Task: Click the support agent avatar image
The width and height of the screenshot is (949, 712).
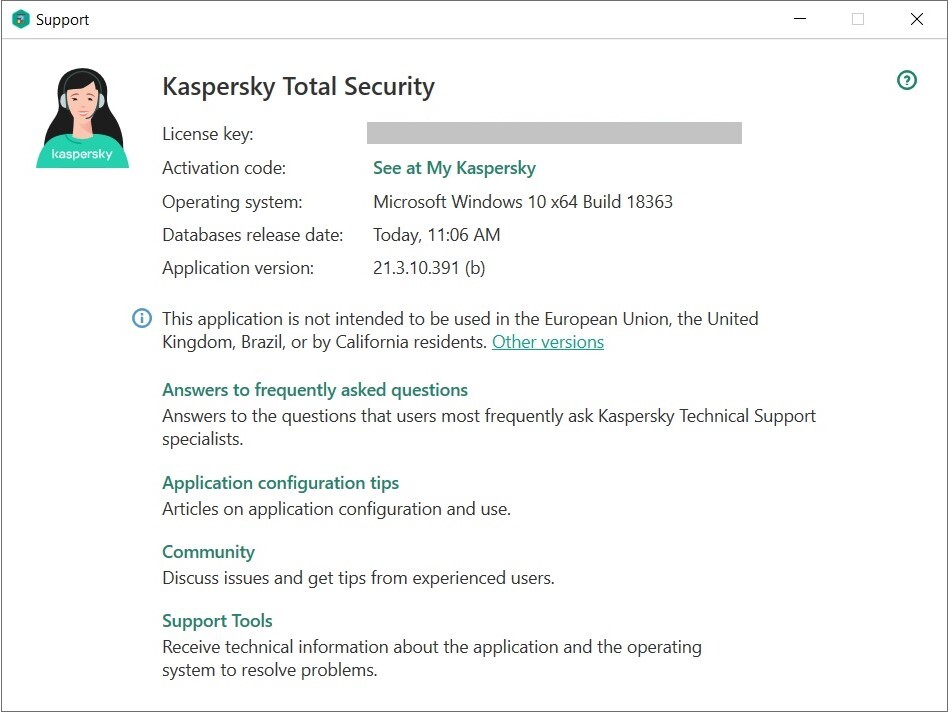Action: point(83,118)
